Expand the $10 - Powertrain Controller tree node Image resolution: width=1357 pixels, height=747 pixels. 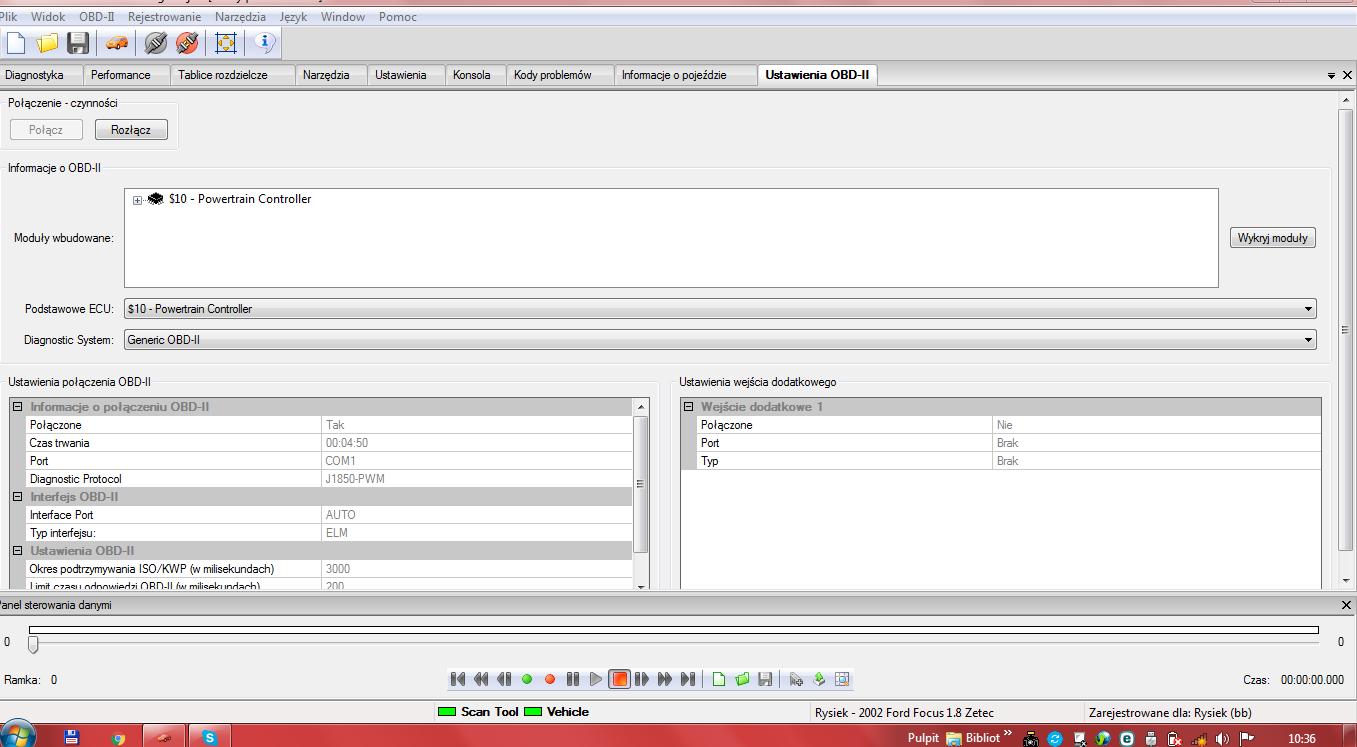137,200
